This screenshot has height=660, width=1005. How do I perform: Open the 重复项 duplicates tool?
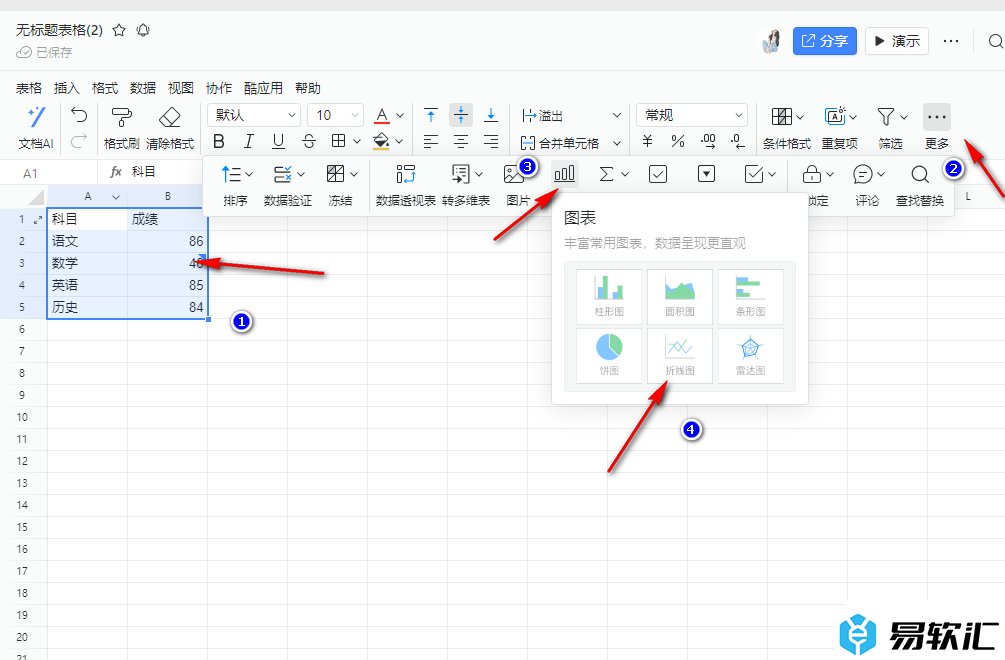840,128
